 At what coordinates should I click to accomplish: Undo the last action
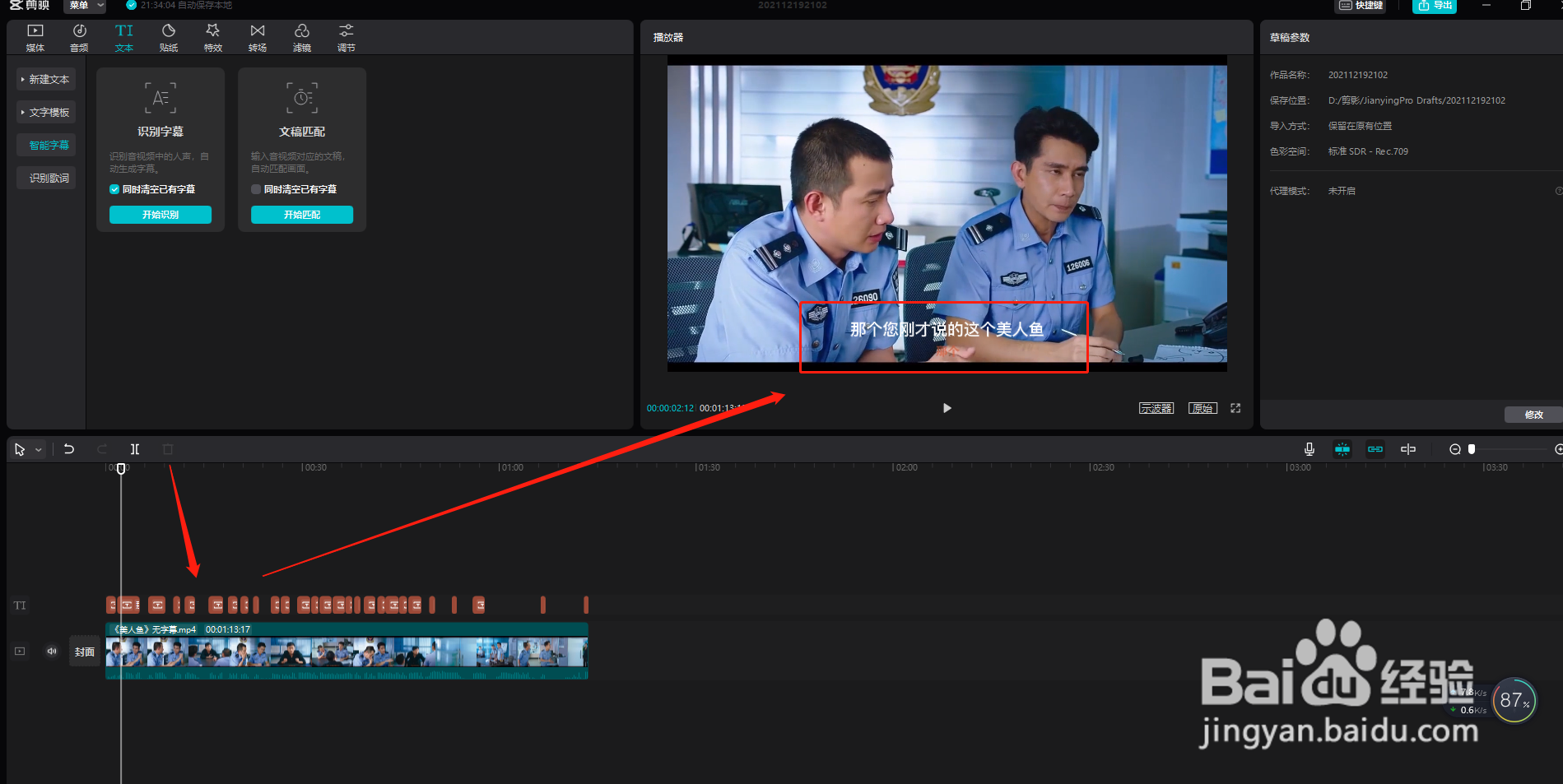point(69,449)
